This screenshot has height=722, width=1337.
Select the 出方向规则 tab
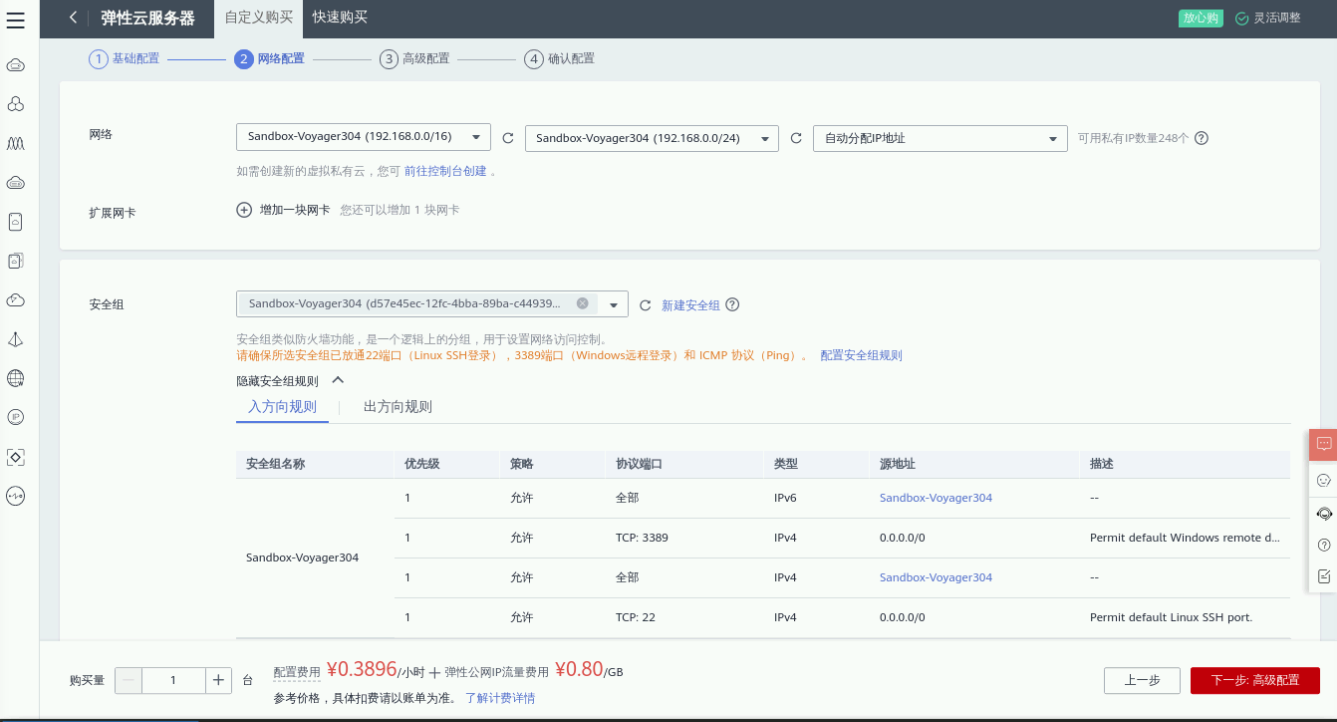click(x=398, y=407)
